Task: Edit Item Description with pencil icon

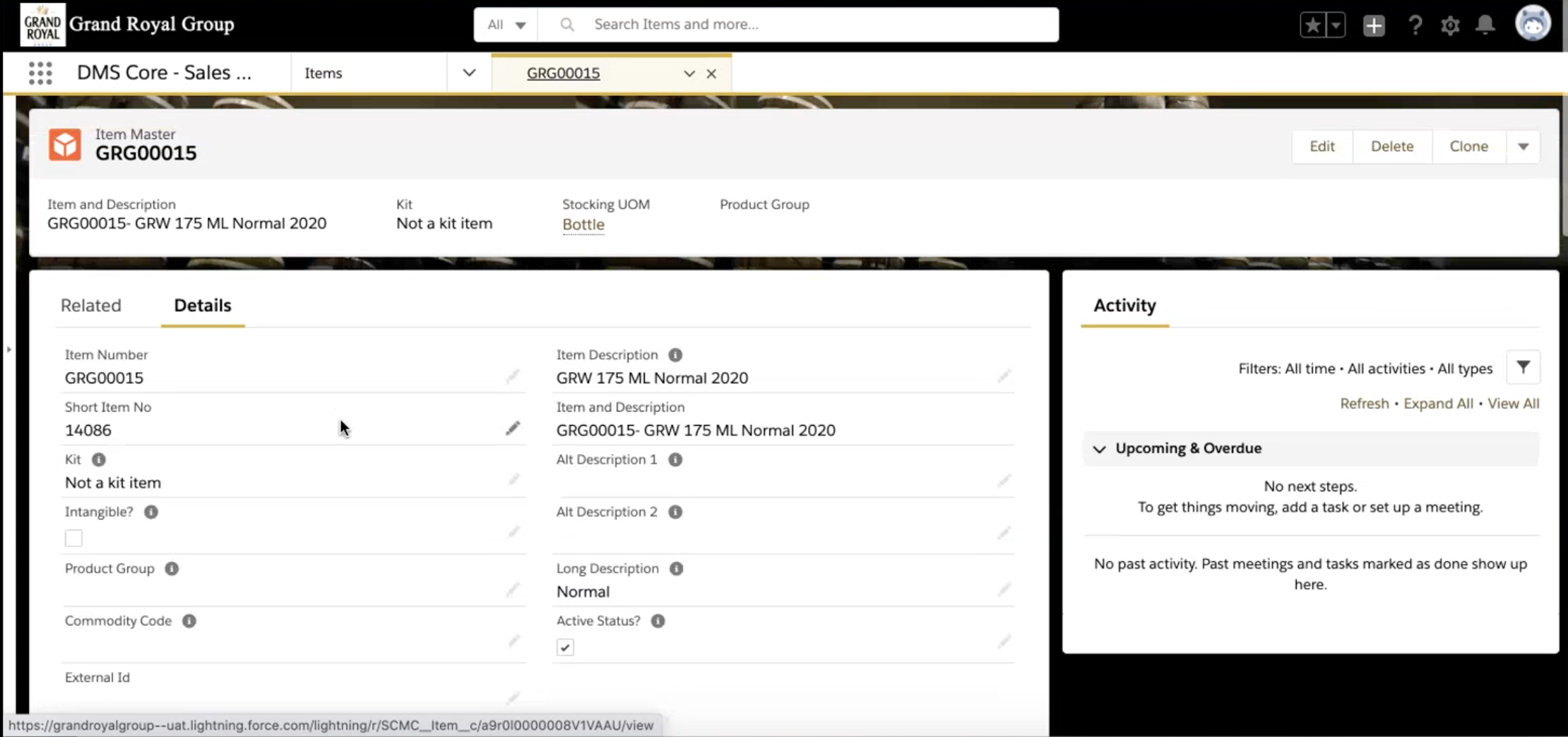Action: click(1004, 376)
